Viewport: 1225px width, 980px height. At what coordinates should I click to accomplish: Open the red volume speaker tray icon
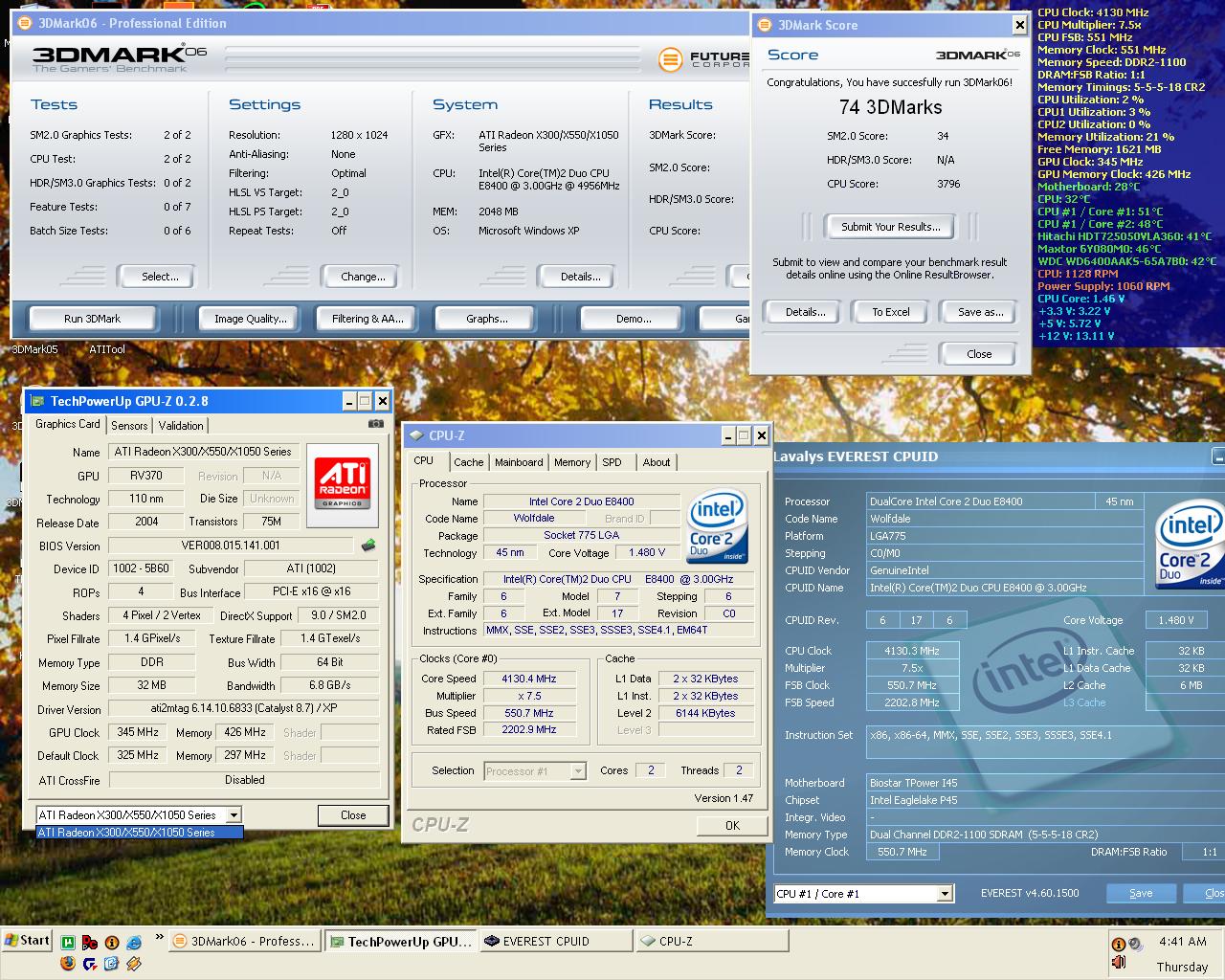tap(1119, 962)
